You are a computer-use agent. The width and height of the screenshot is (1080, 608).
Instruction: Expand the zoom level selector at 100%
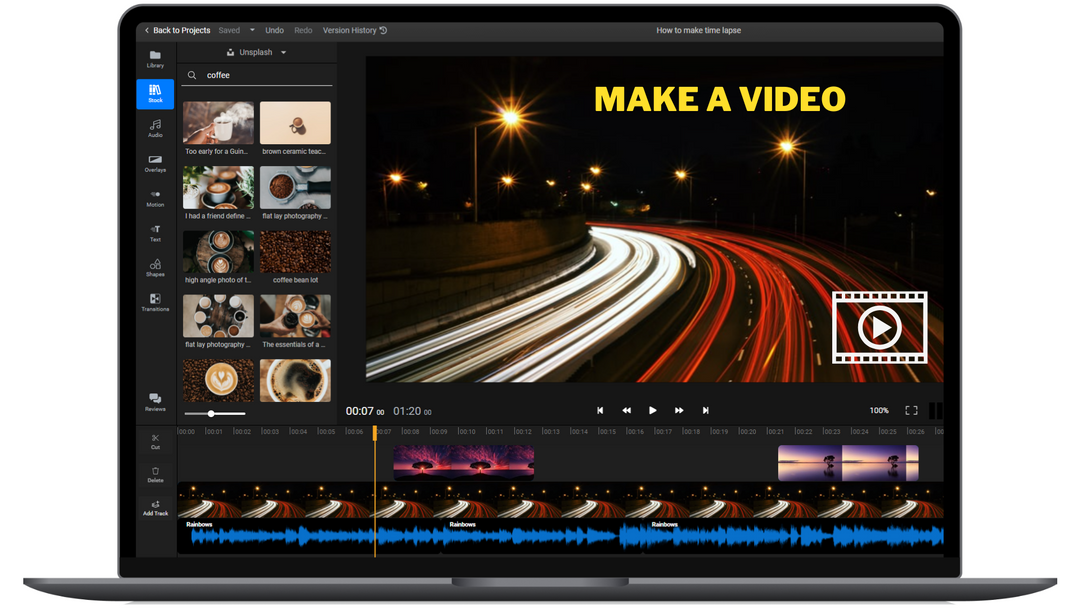click(878, 410)
